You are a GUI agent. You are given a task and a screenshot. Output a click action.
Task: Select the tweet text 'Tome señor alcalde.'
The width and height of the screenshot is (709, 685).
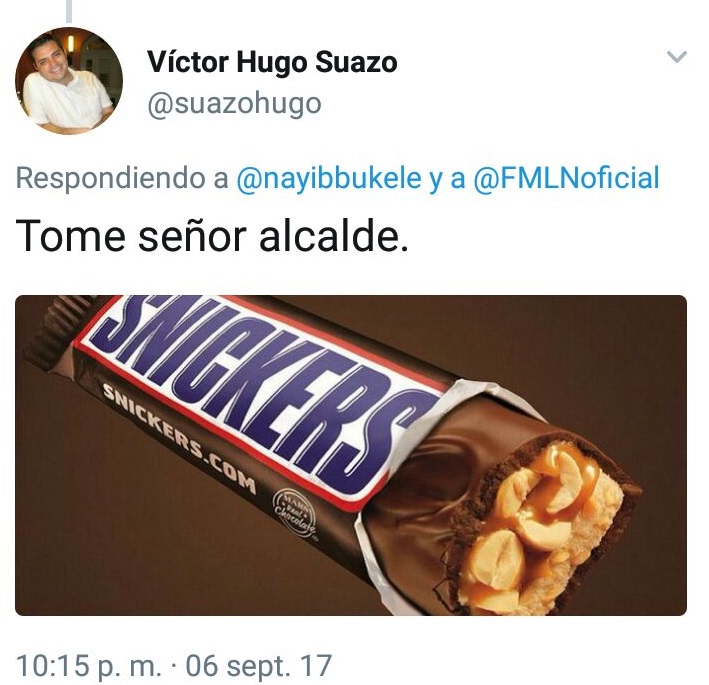click(212, 236)
